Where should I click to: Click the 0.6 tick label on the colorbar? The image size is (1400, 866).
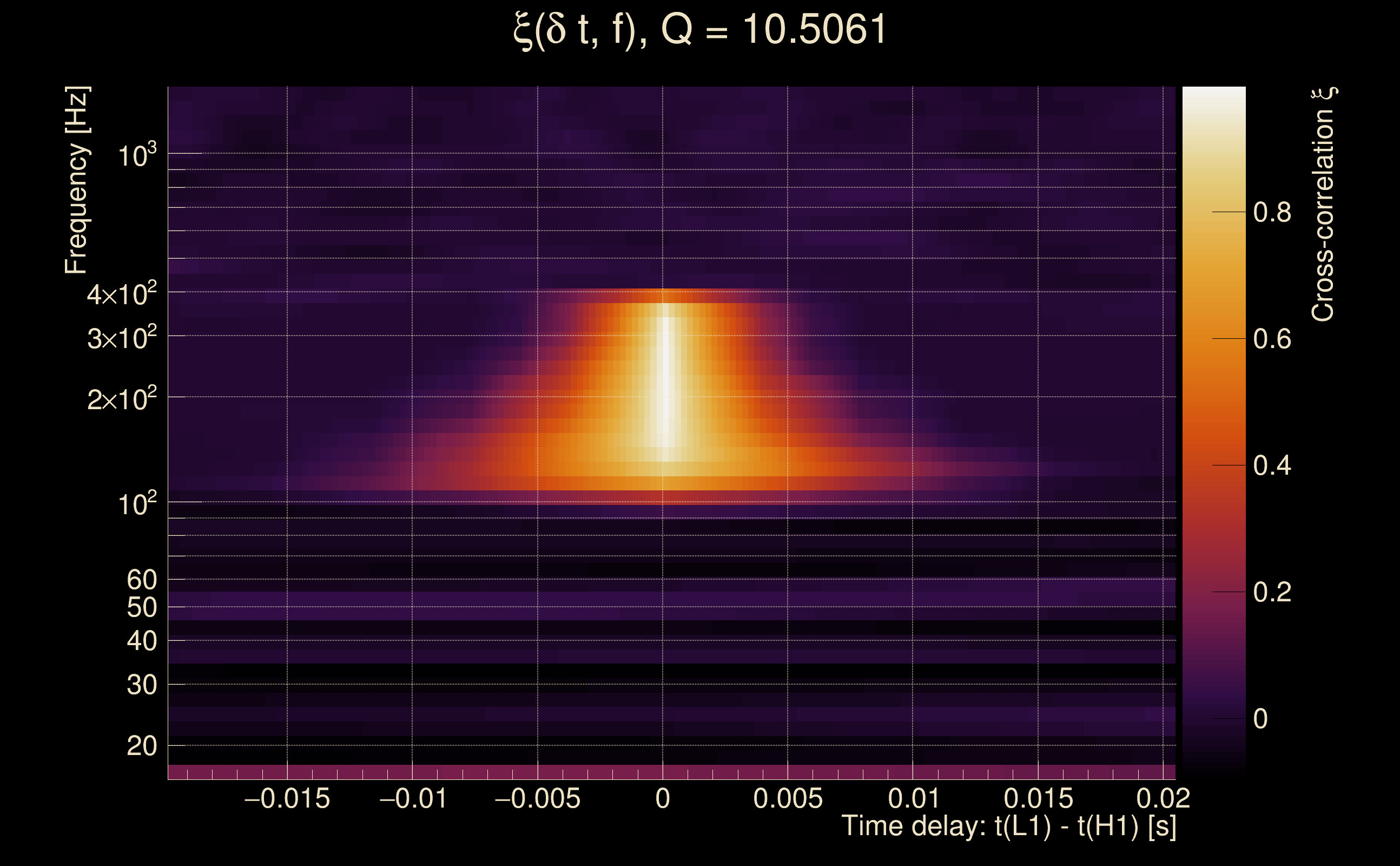coord(1272,339)
